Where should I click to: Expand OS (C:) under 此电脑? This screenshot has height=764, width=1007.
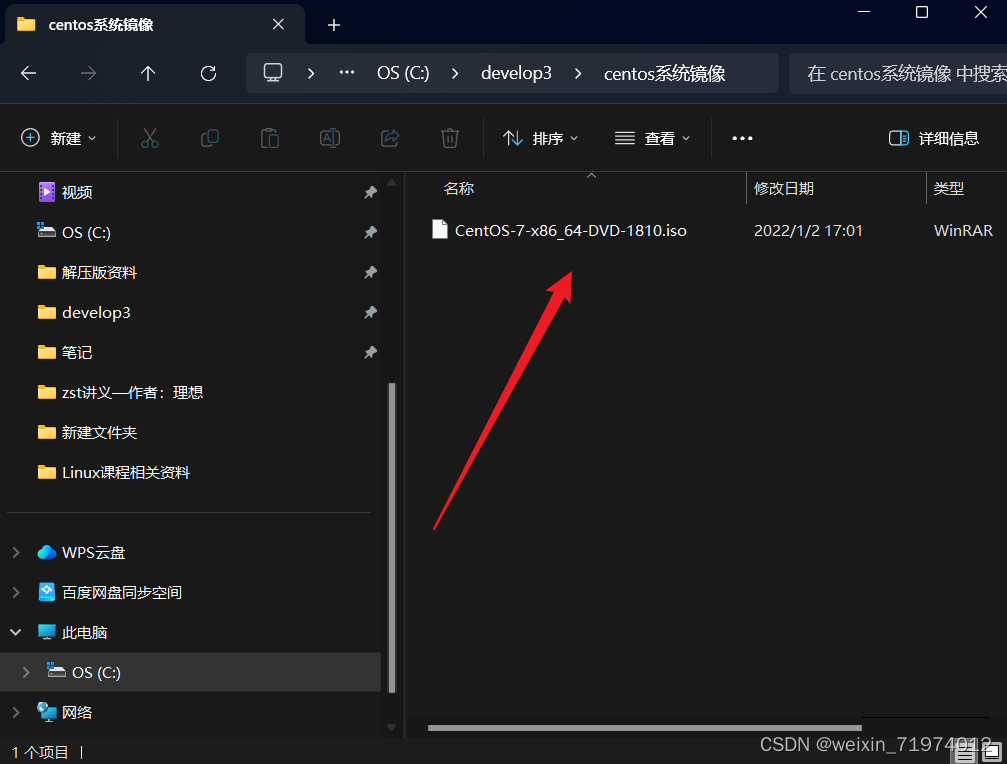(x=26, y=672)
